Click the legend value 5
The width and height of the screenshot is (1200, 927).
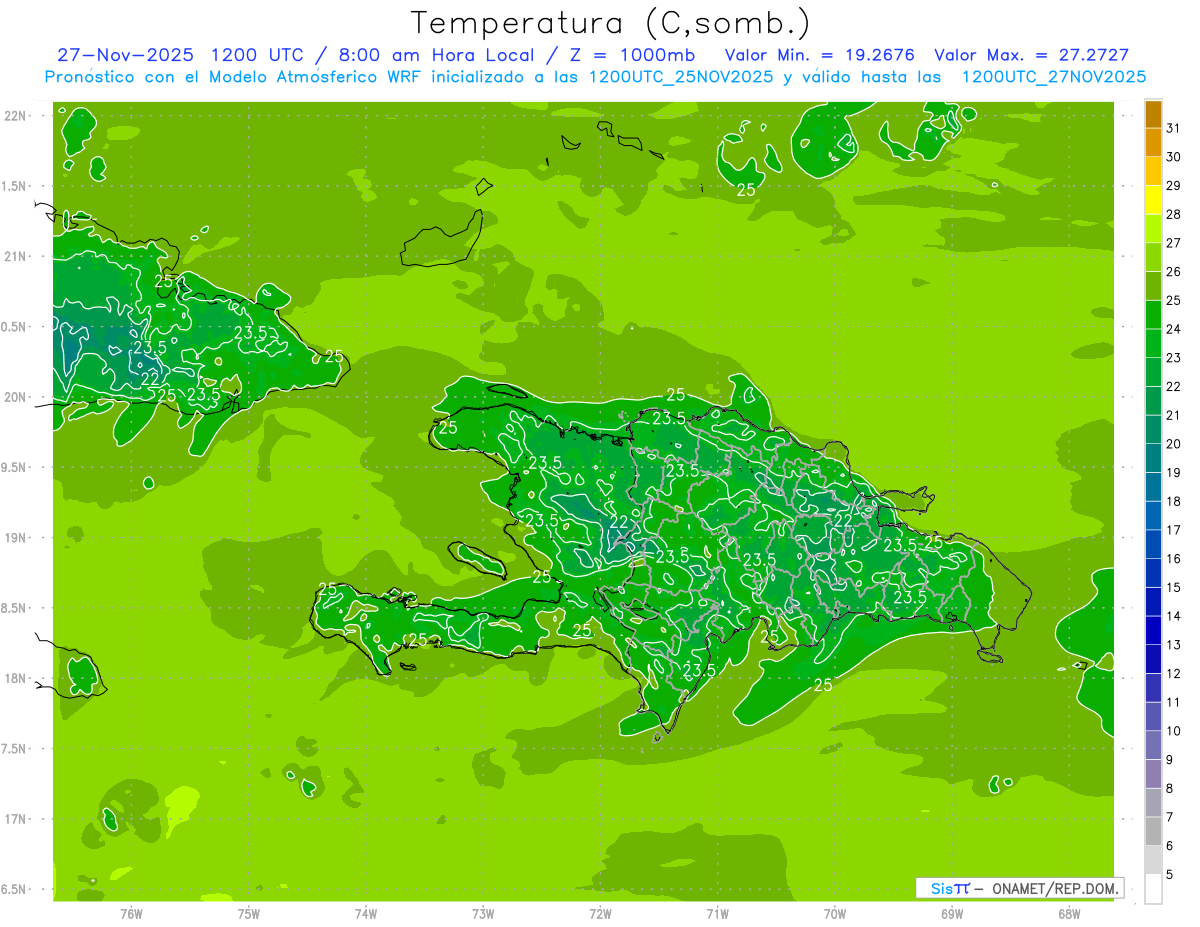[x=1171, y=875]
